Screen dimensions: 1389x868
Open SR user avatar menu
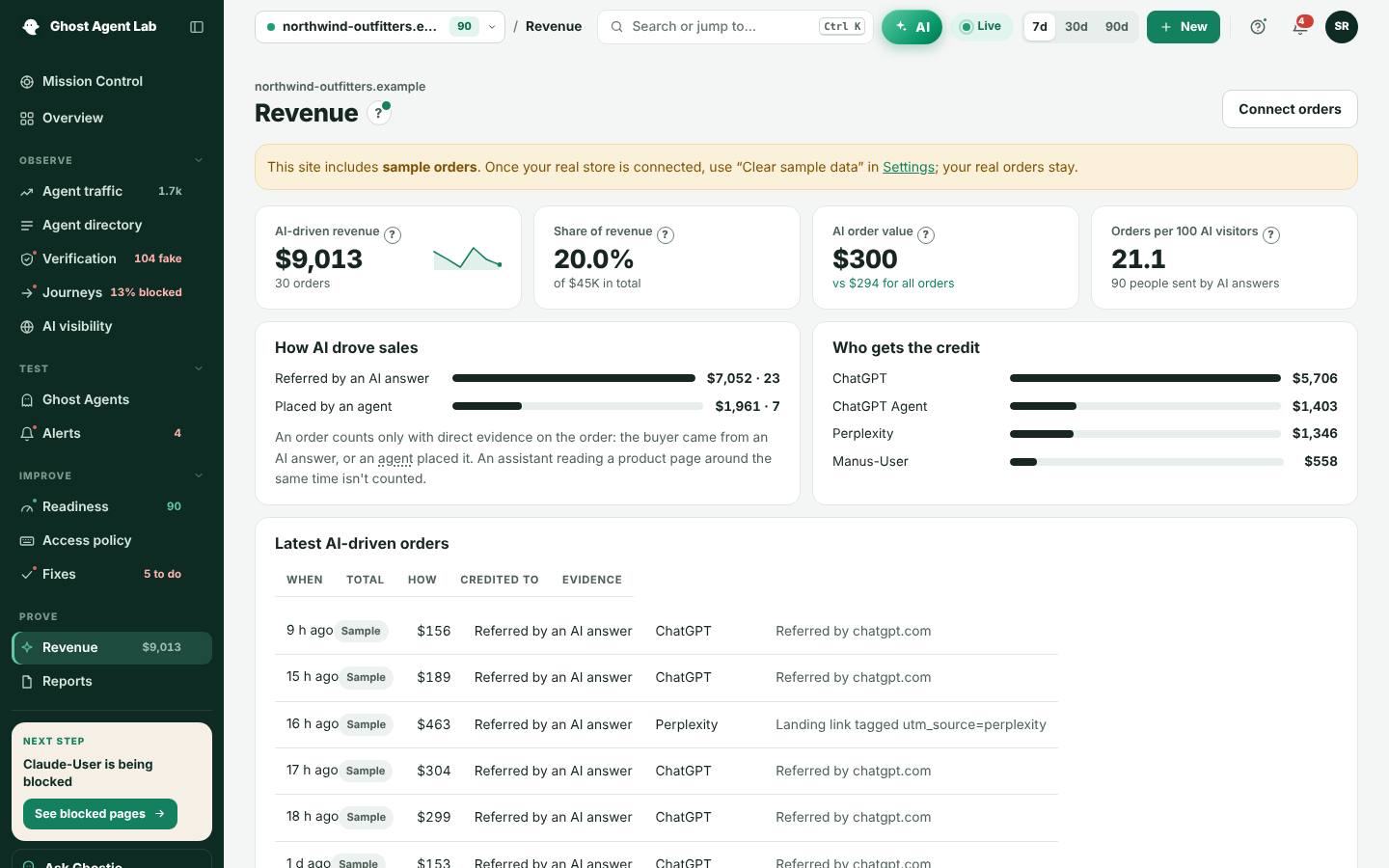[1342, 27]
